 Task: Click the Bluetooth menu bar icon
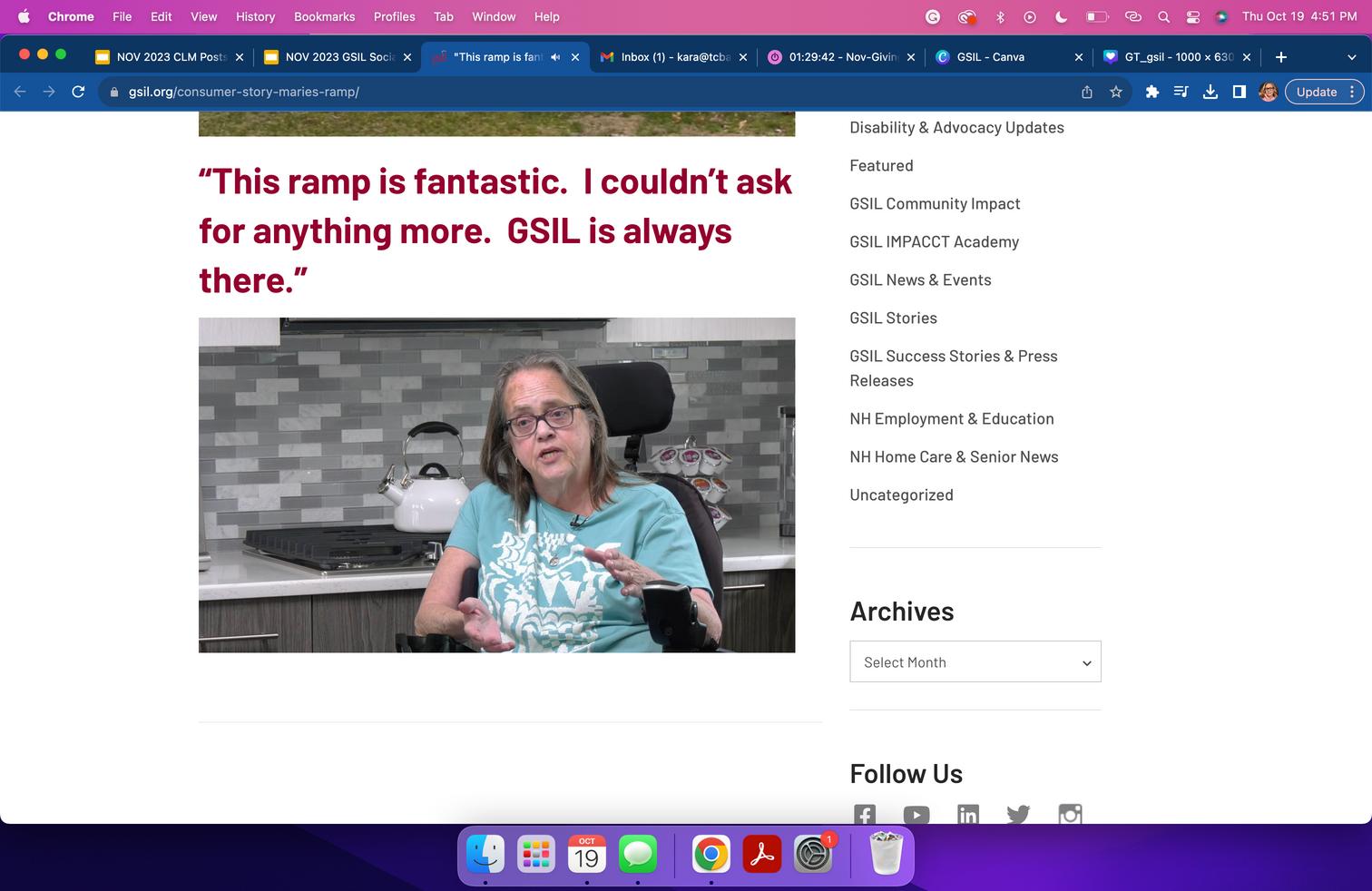[1000, 16]
